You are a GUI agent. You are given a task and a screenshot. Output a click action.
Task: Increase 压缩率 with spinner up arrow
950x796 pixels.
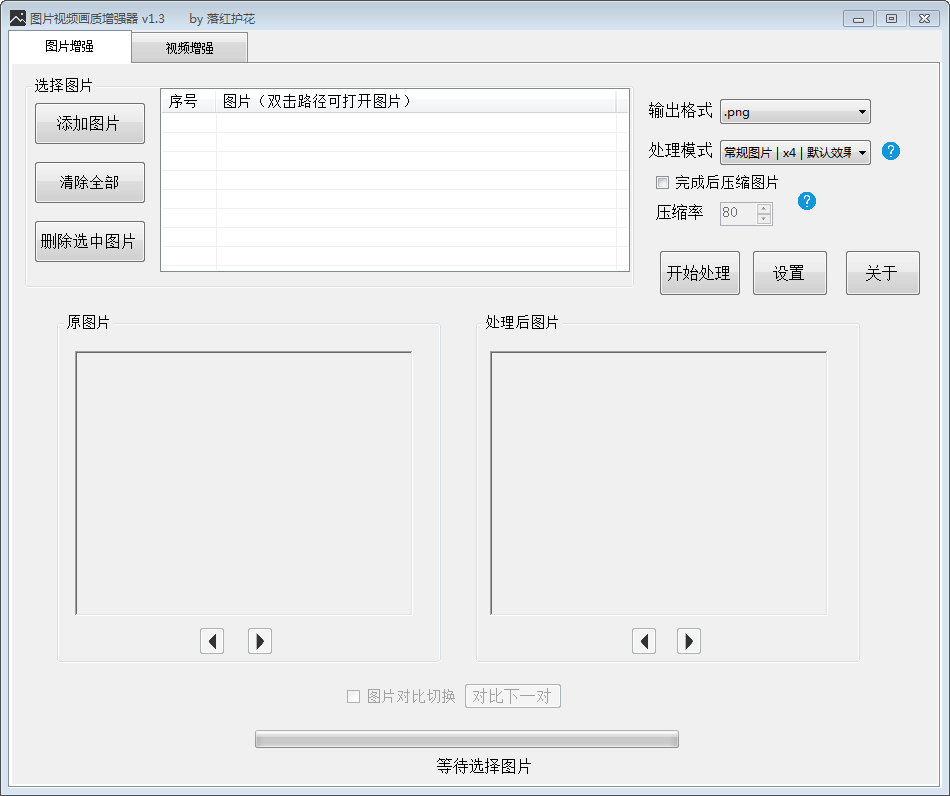[x=764, y=208]
